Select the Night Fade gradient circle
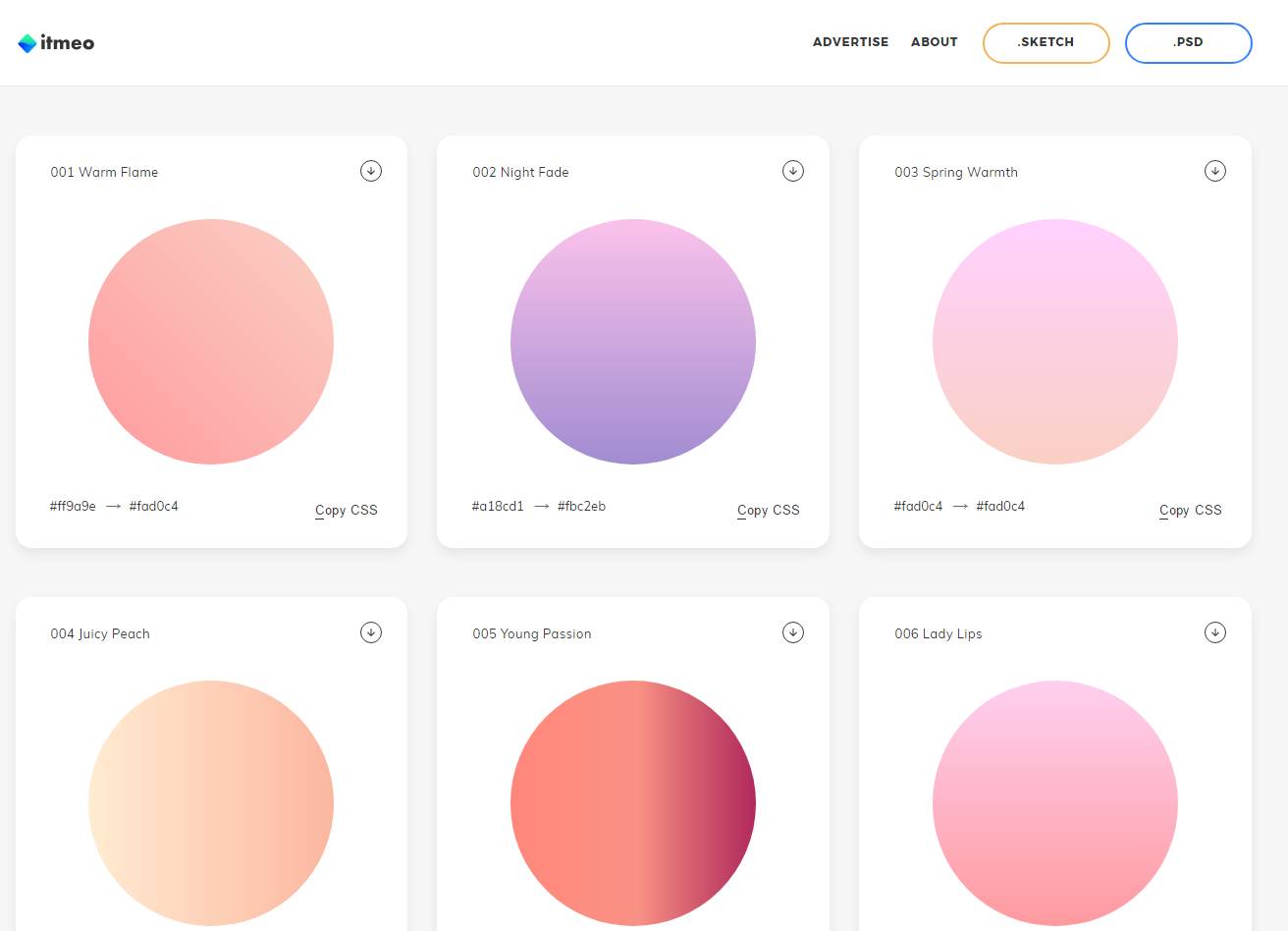Screen dimensions: 1288x931 633,342
